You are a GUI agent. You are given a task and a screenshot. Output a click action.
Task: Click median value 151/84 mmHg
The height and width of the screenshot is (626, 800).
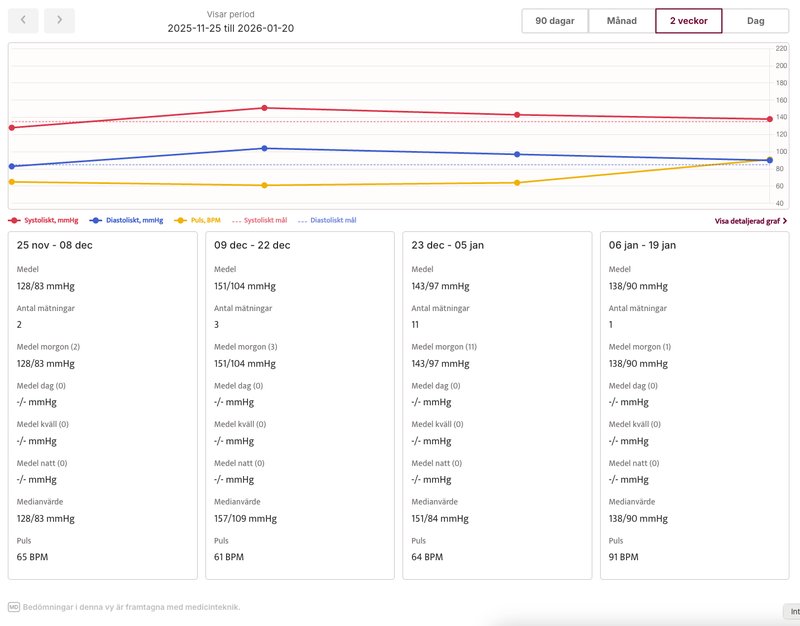440,518
